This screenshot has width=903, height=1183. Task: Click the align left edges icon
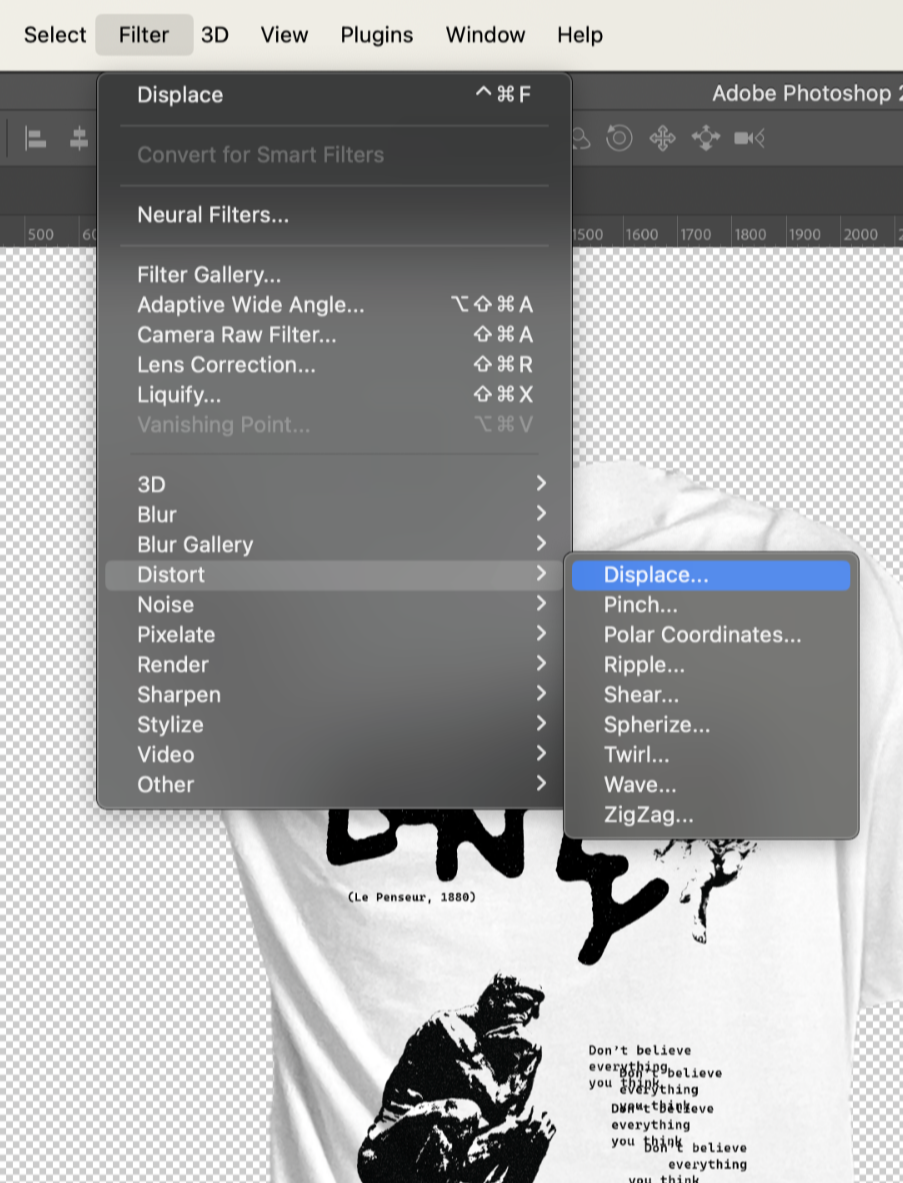[x=35, y=139]
